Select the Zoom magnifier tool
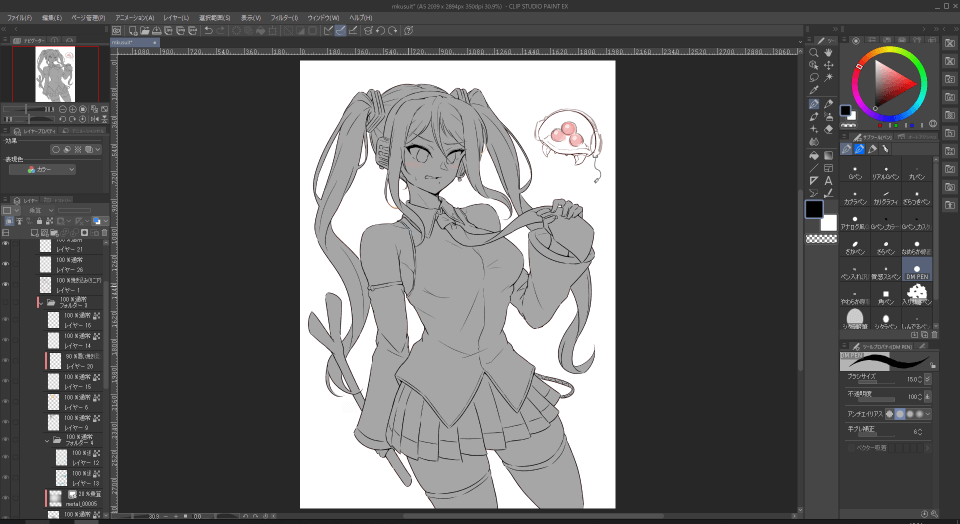This screenshot has width=960, height=524. [x=814, y=53]
